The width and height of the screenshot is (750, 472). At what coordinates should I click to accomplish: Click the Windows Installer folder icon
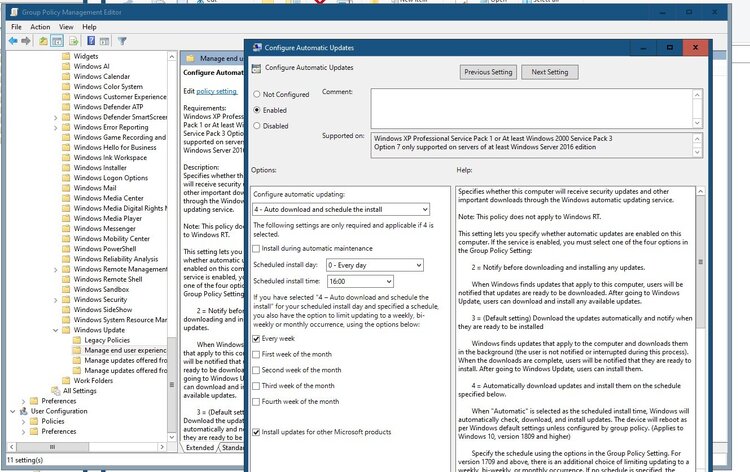pos(66,167)
